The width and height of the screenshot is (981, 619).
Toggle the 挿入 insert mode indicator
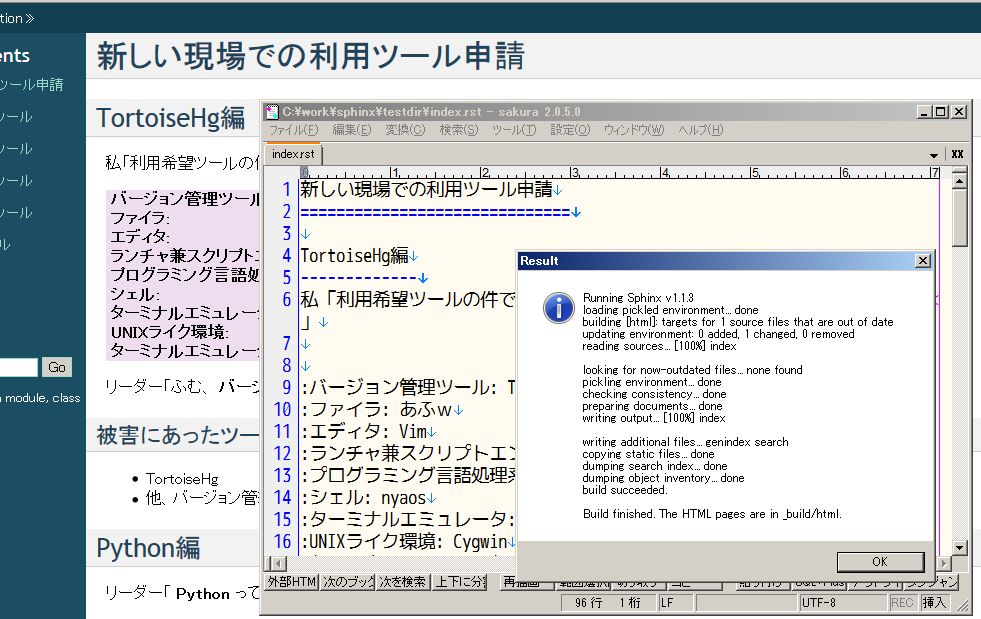click(935, 603)
